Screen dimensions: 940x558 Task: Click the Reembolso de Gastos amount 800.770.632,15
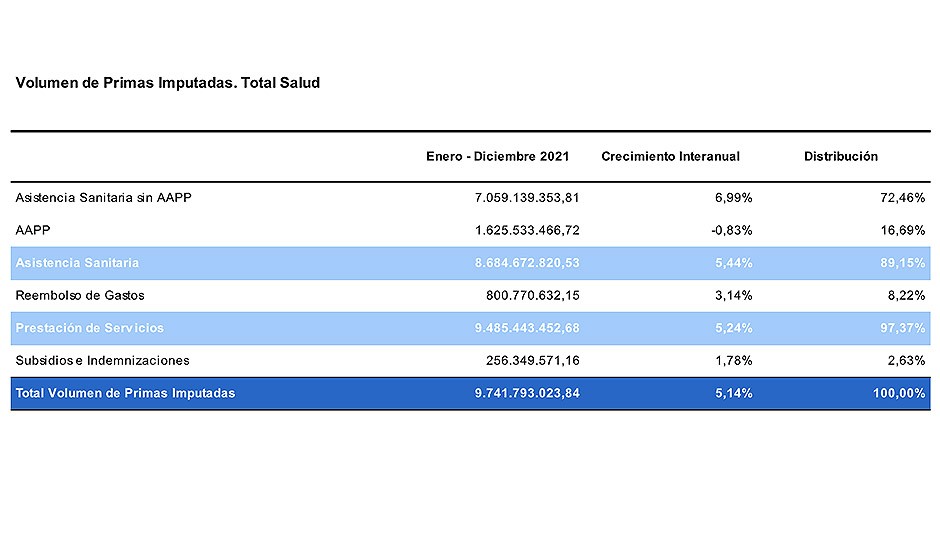[x=532, y=296]
